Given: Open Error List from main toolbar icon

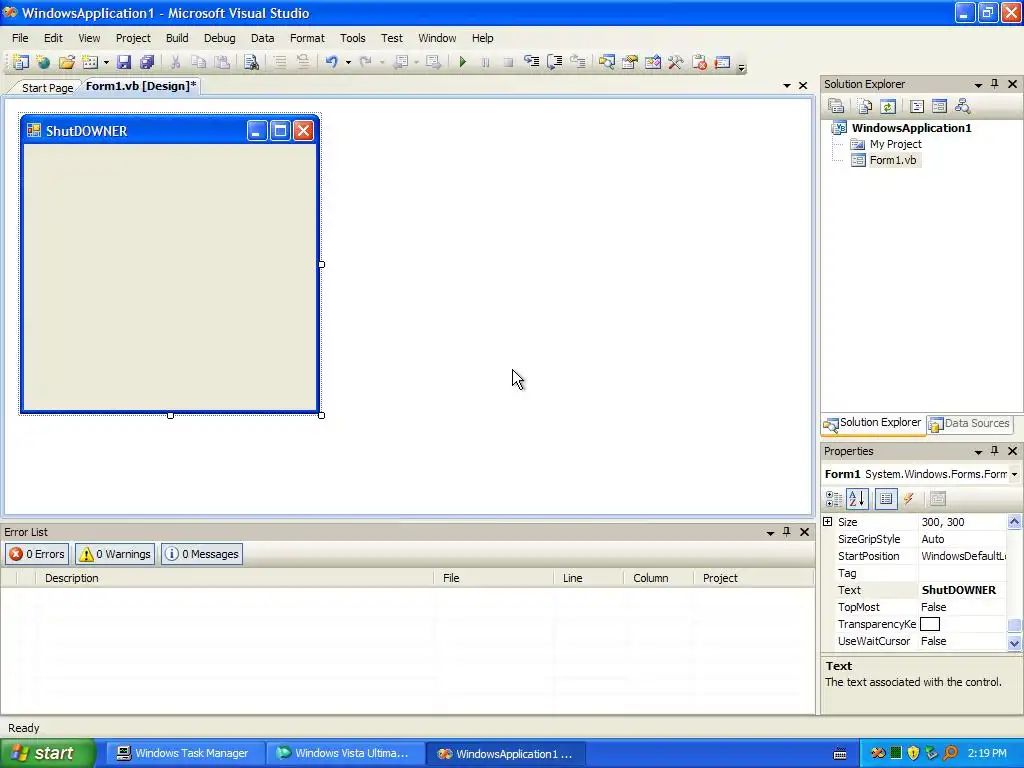Looking at the screenshot, I should pyautogui.click(x=699, y=62).
